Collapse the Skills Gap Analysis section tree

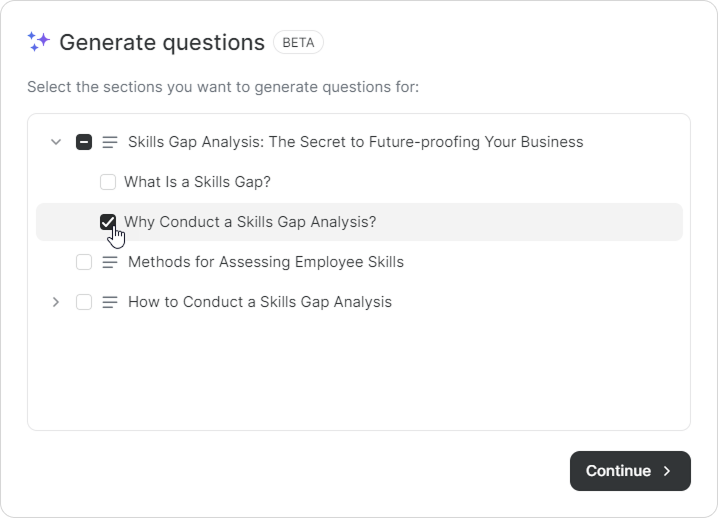click(56, 142)
